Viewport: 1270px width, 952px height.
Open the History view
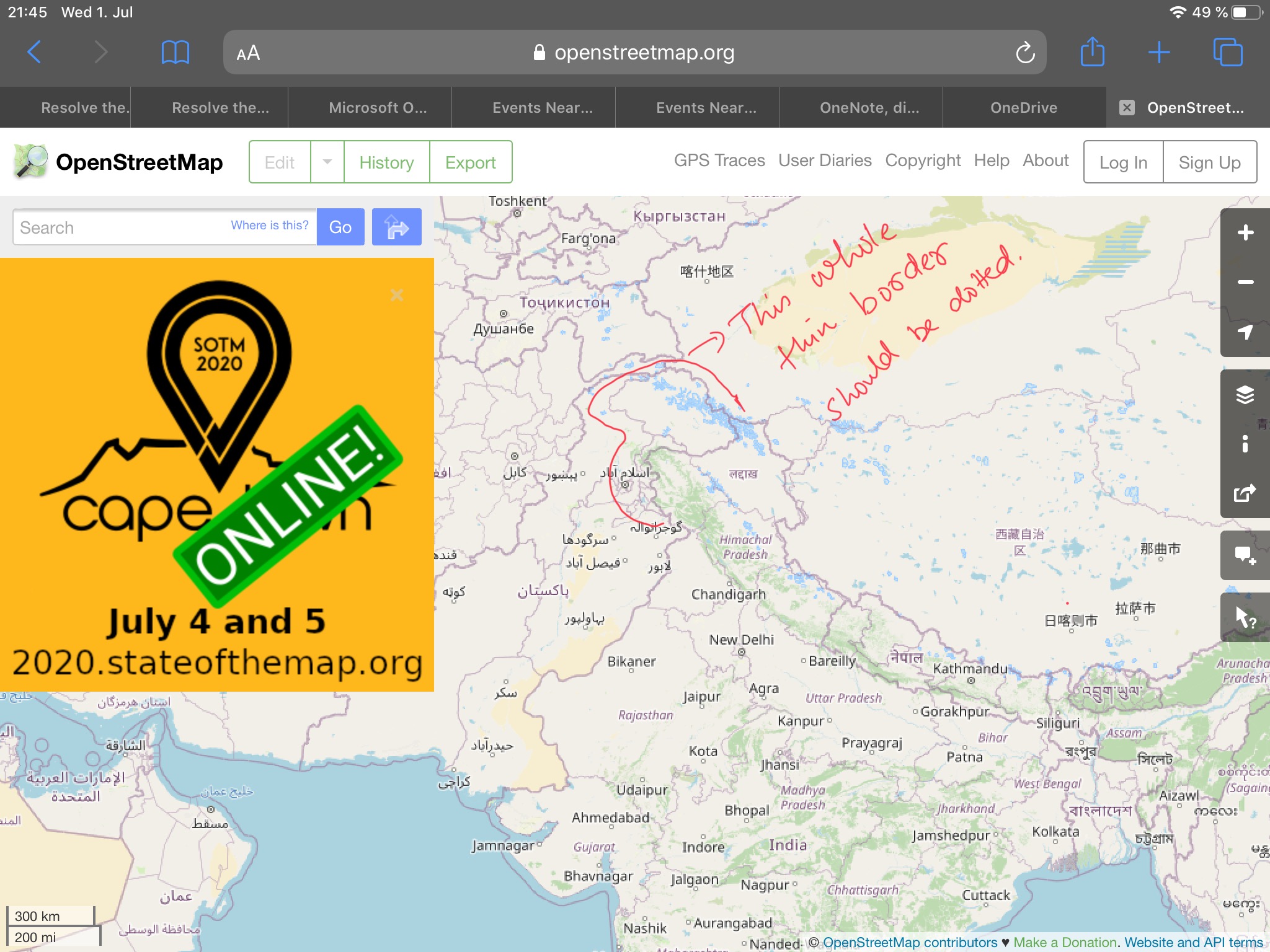(x=387, y=162)
